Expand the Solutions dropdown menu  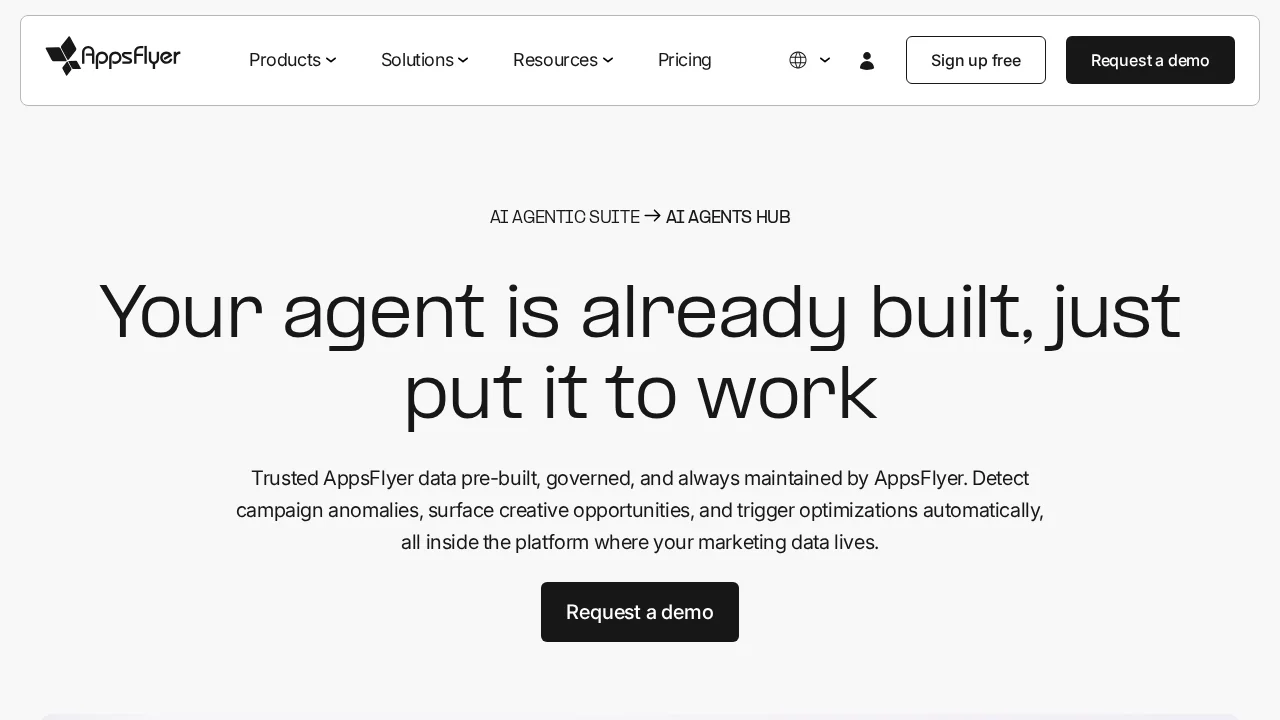(424, 60)
